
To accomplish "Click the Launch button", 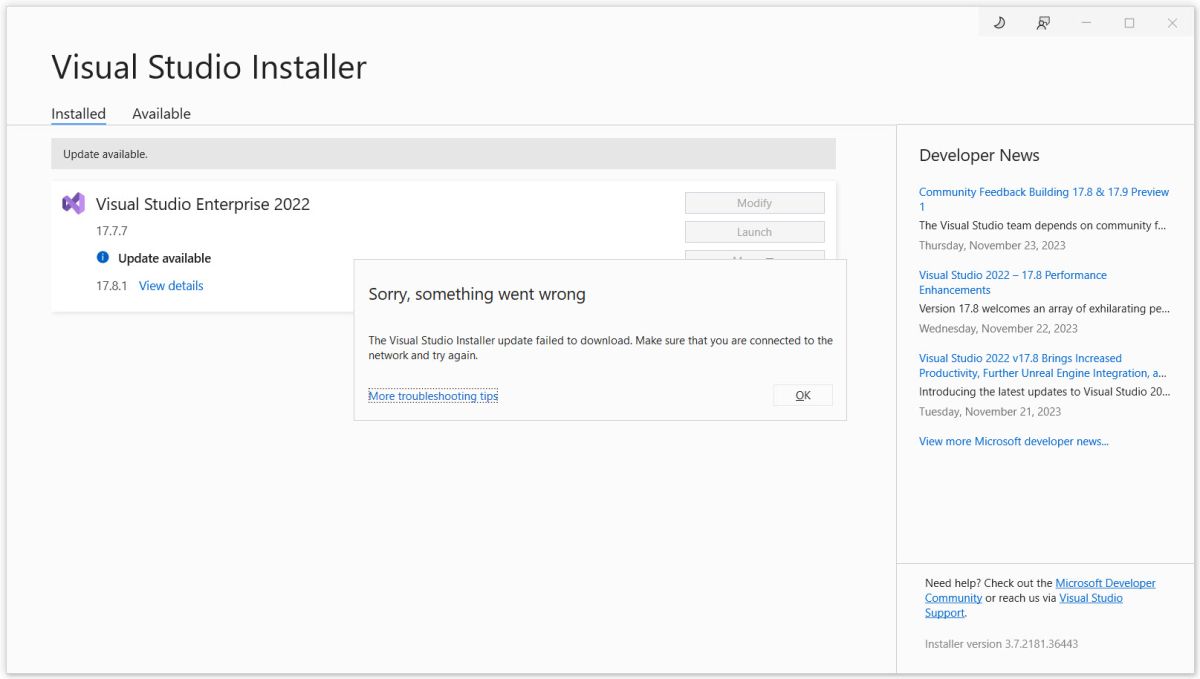I will [x=754, y=232].
